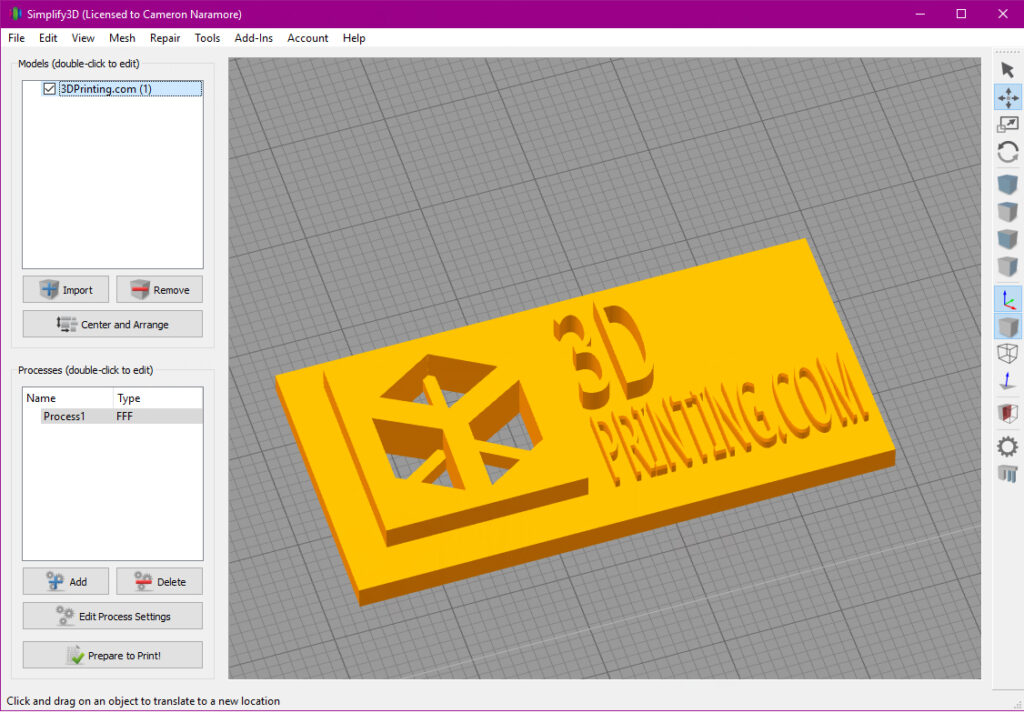Image resolution: width=1024 pixels, height=713 pixels.
Task: Toggle solid model rendering
Action: (1008, 326)
